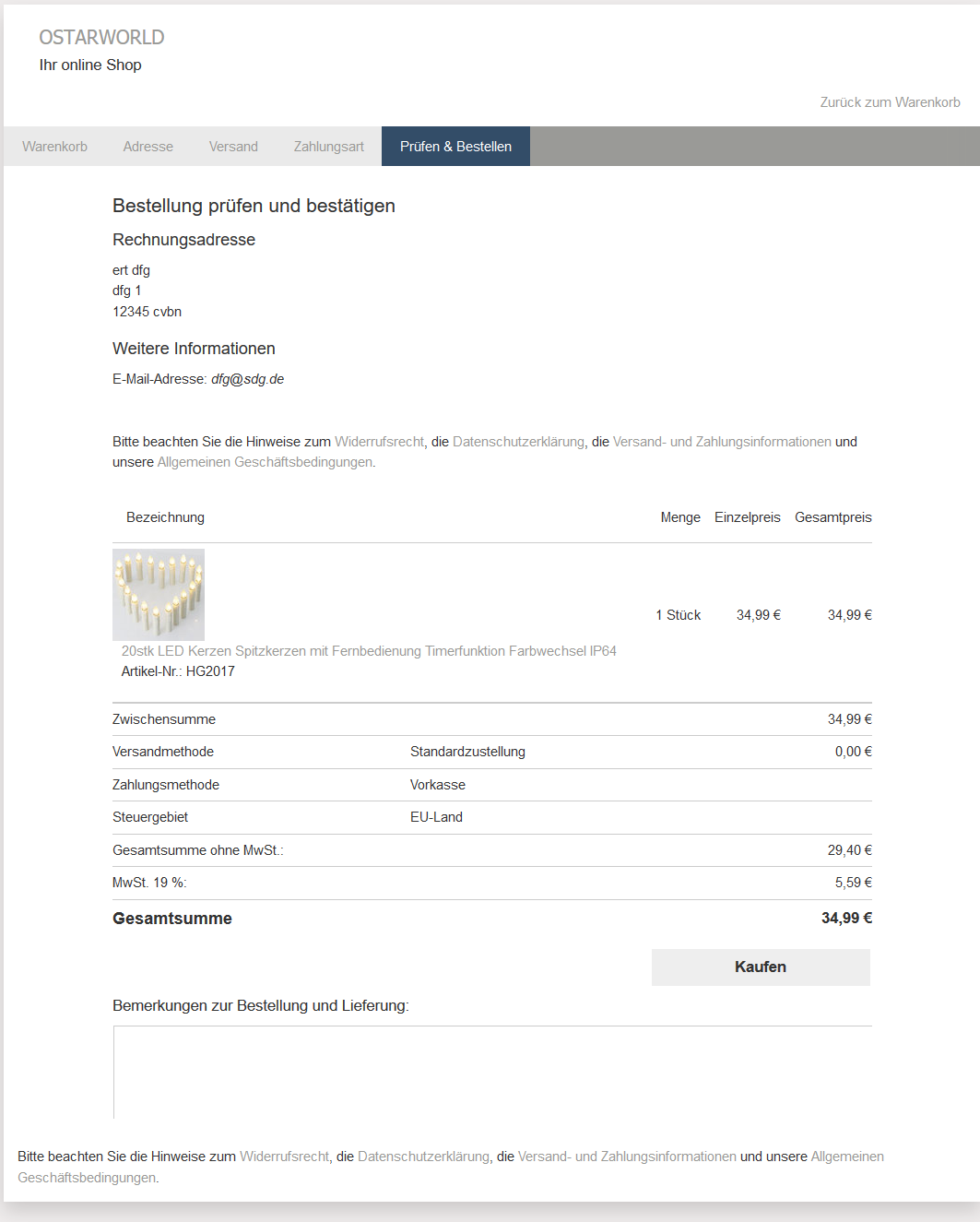Click the Weitere Informationen heading
The width and height of the screenshot is (980, 1222).
click(x=194, y=349)
